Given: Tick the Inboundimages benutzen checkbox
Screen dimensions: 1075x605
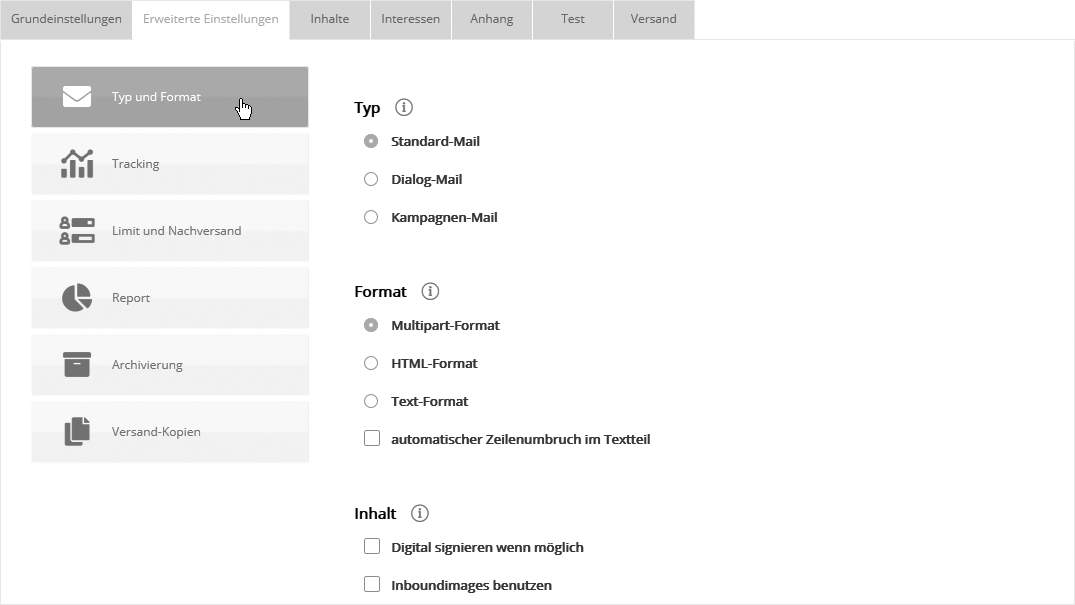Looking at the screenshot, I should 372,585.
